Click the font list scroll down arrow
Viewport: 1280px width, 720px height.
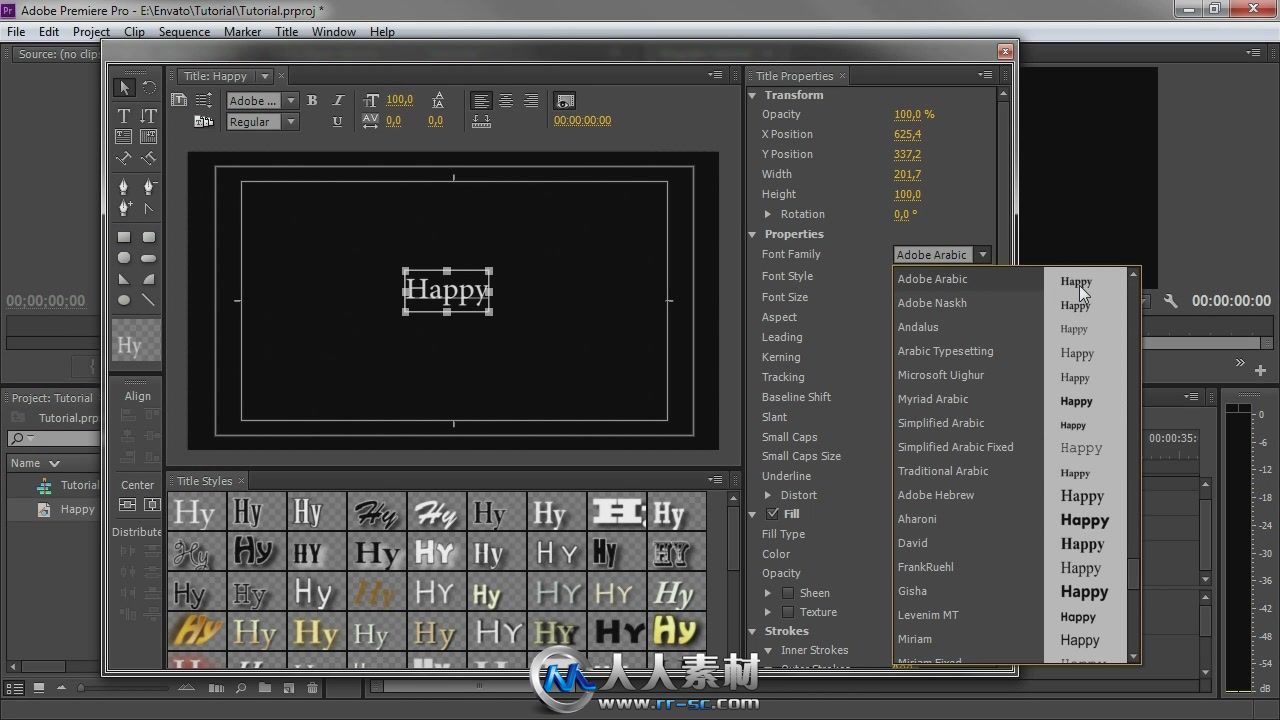click(1133, 656)
